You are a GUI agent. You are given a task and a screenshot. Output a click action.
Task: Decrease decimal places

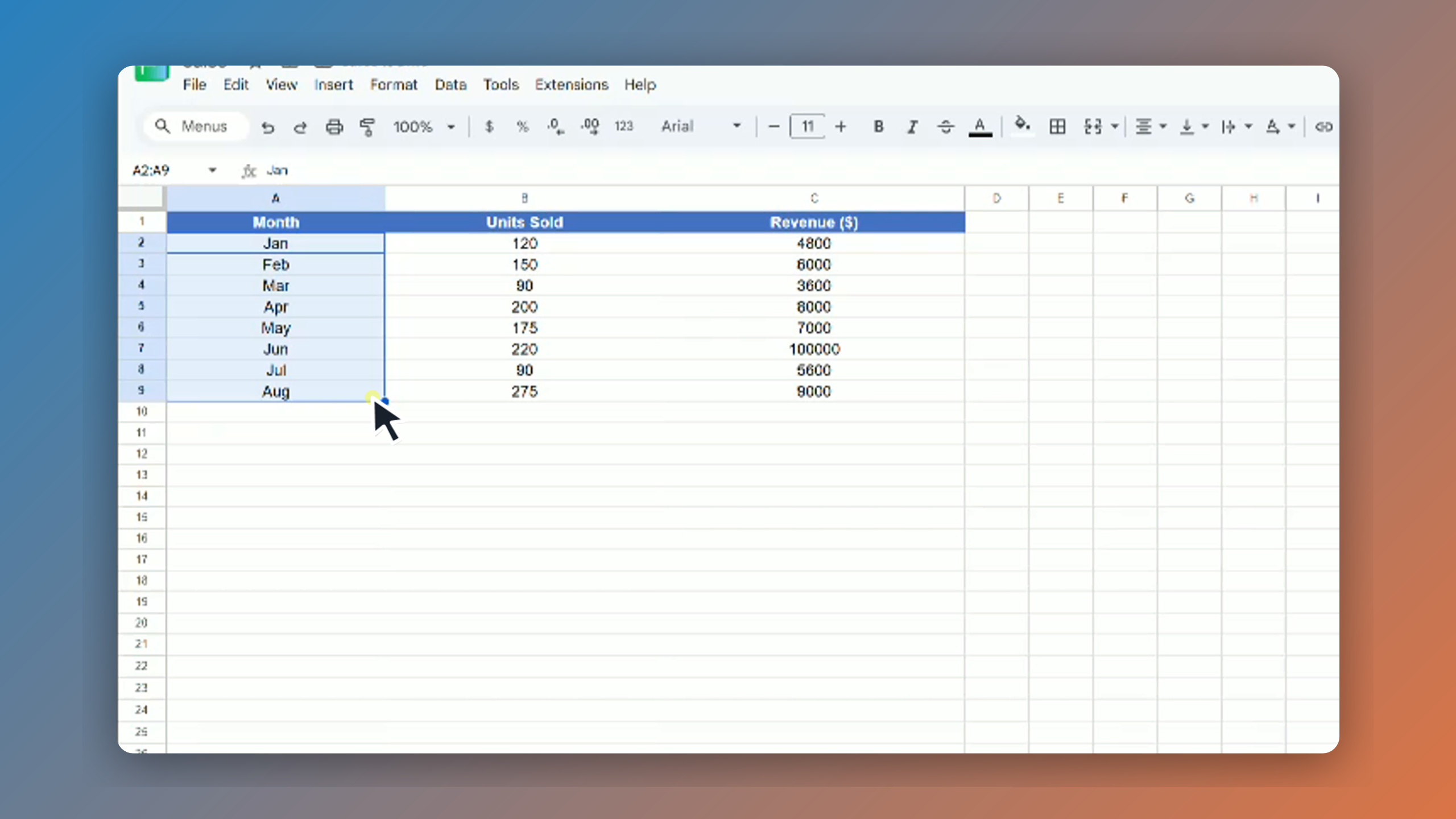click(x=555, y=126)
